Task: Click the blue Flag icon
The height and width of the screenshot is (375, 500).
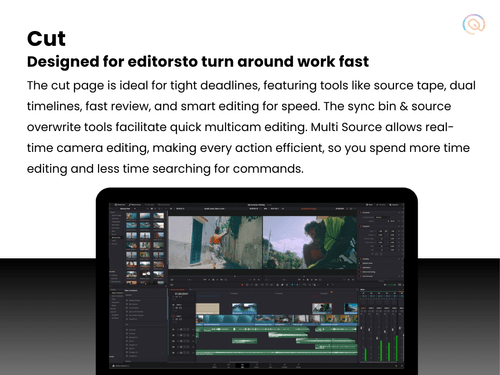Action: point(292,285)
